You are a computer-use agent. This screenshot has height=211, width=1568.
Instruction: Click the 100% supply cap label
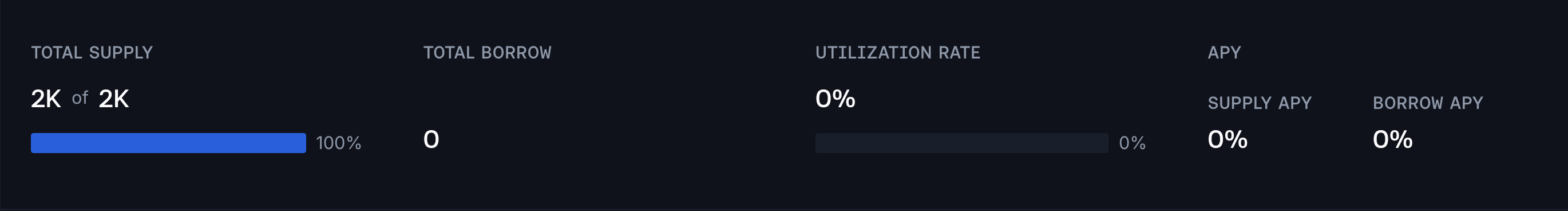[x=338, y=143]
